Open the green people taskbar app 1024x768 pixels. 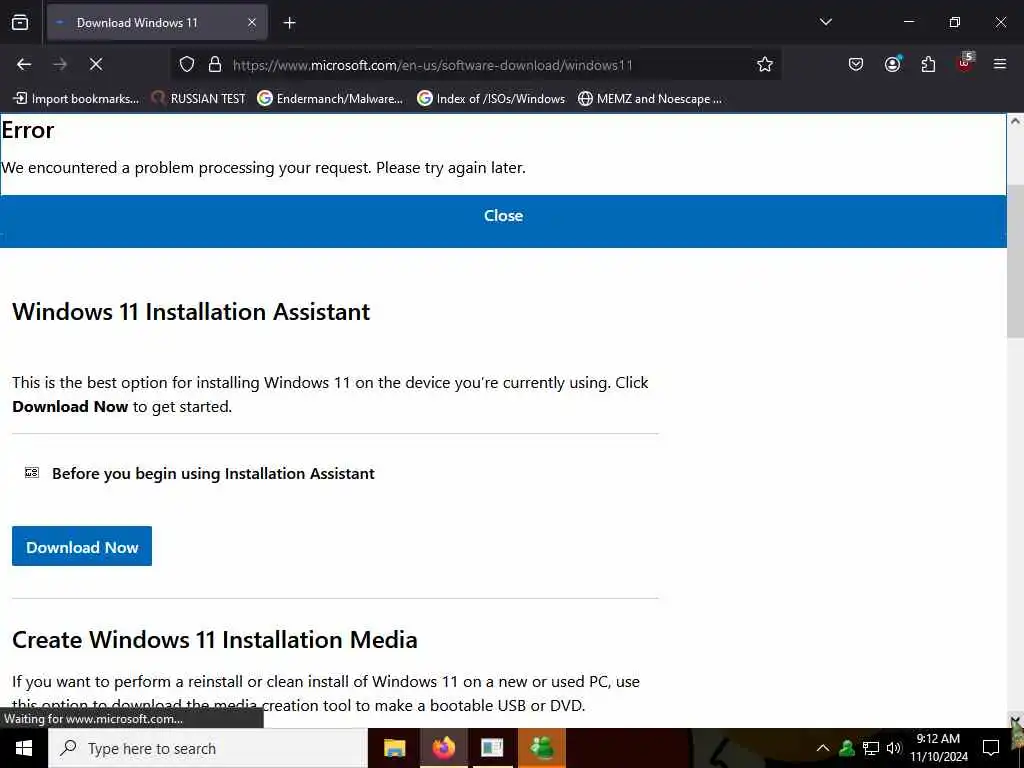[x=542, y=748]
